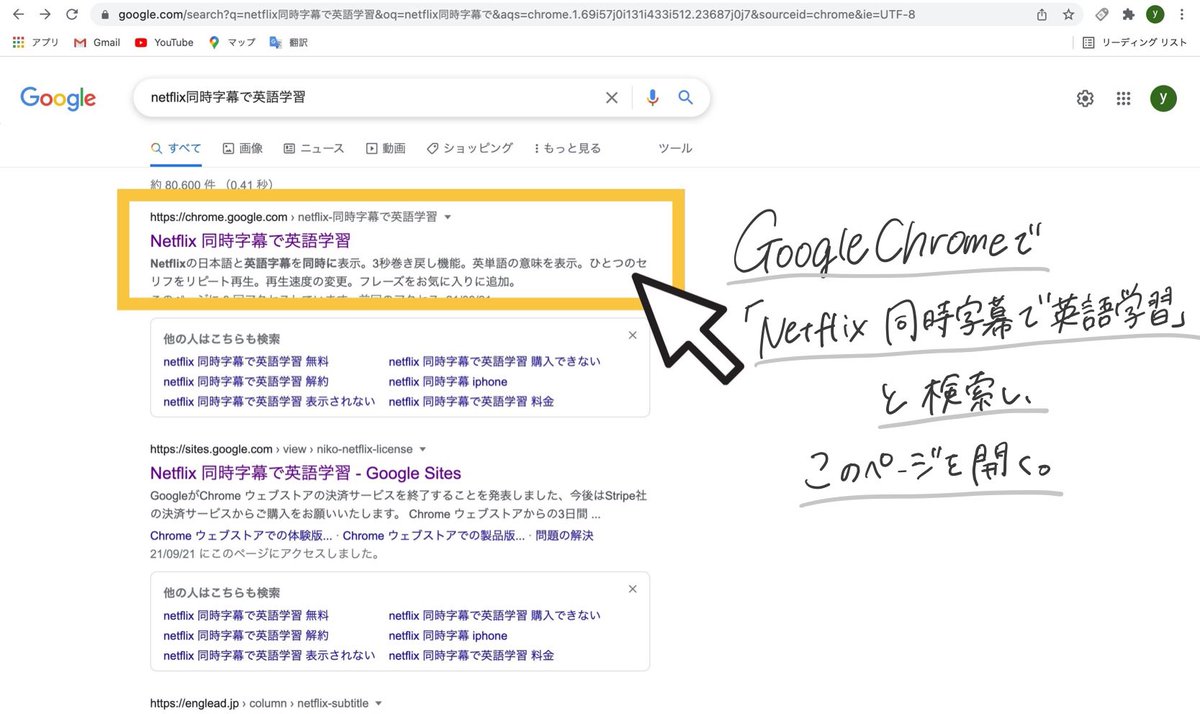This screenshot has height=714, width=1200.
Task: Open the second box's 英語学習 無料 suggestion
Action: pos(246,615)
